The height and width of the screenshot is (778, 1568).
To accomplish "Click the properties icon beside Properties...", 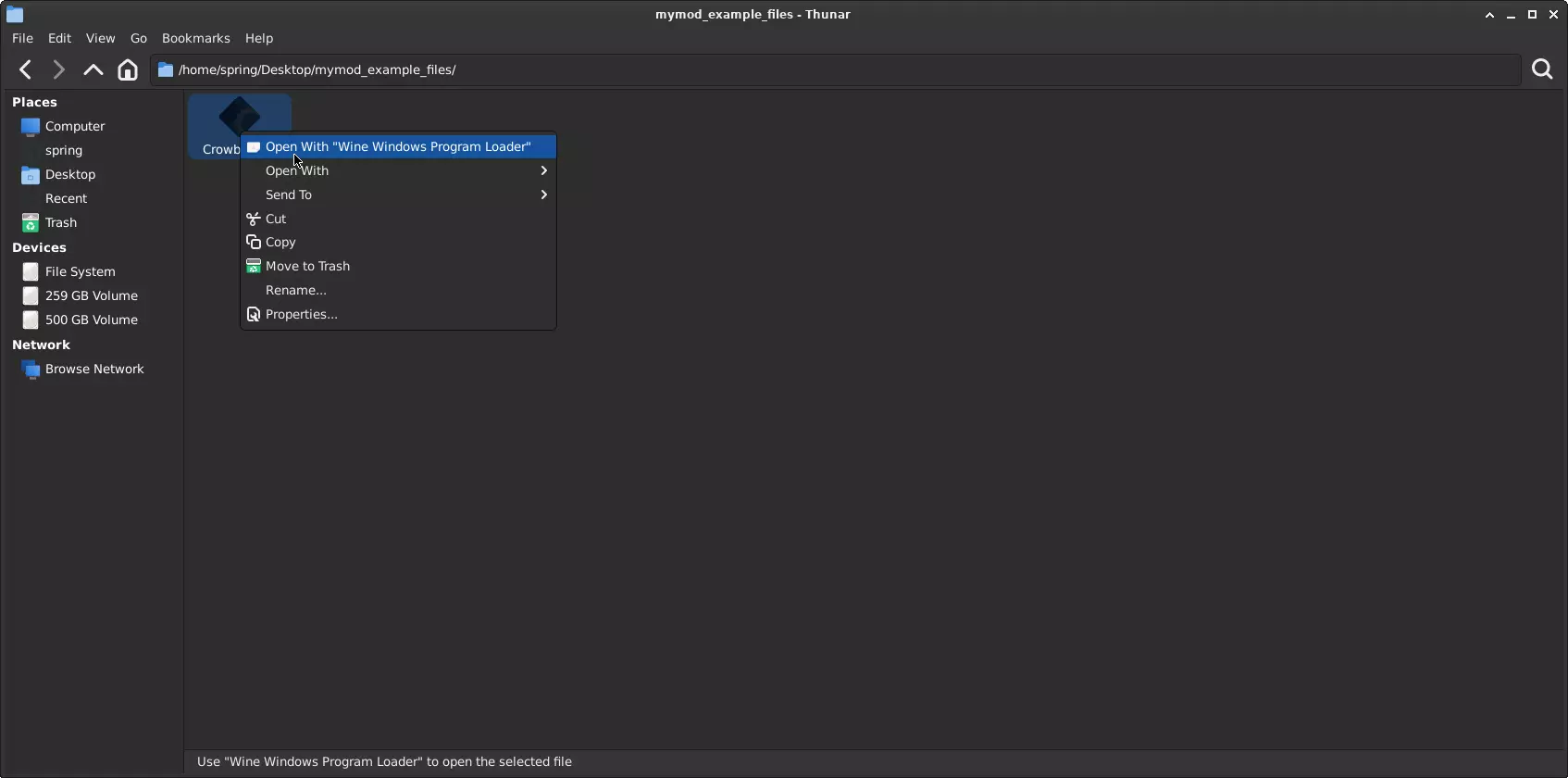I will pos(253,314).
